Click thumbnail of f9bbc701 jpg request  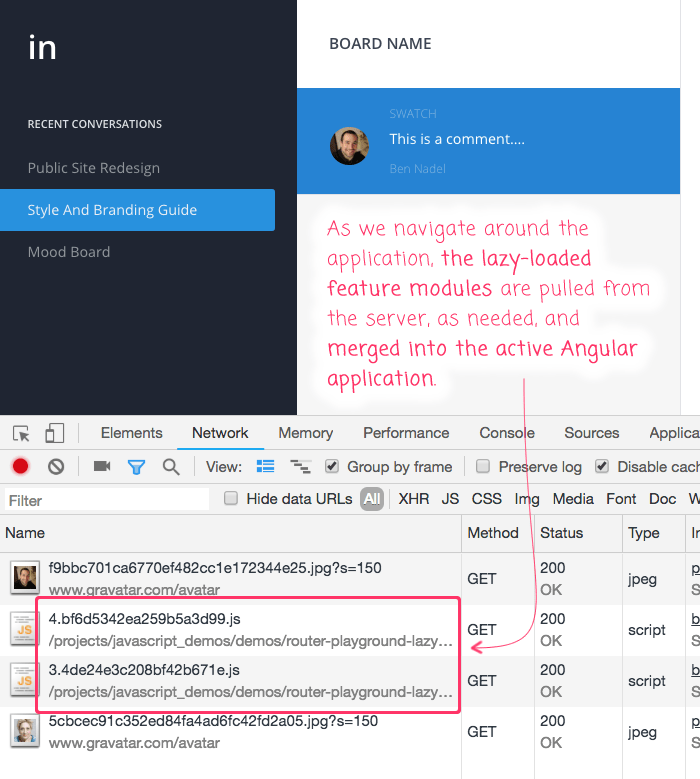tap(25, 578)
